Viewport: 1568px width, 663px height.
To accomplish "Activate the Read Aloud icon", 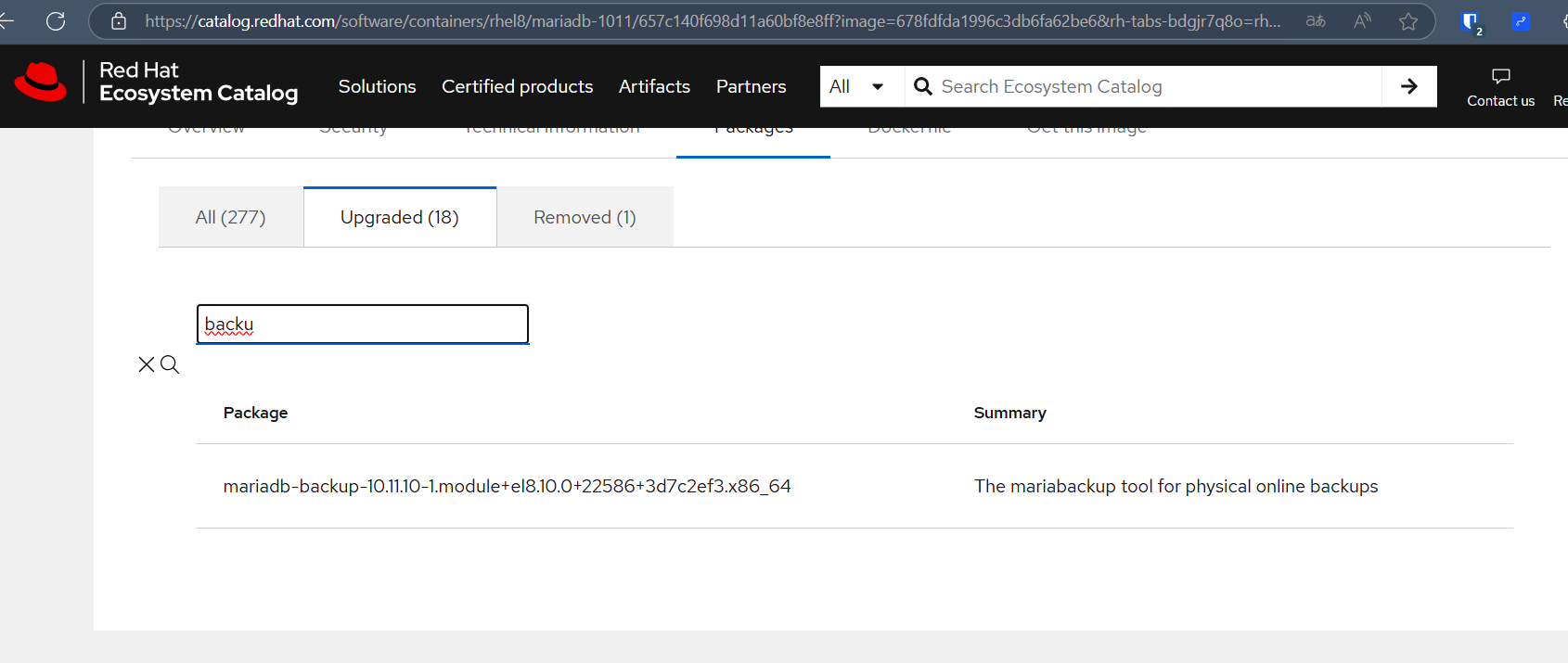I will click(x=1362, y=21).
